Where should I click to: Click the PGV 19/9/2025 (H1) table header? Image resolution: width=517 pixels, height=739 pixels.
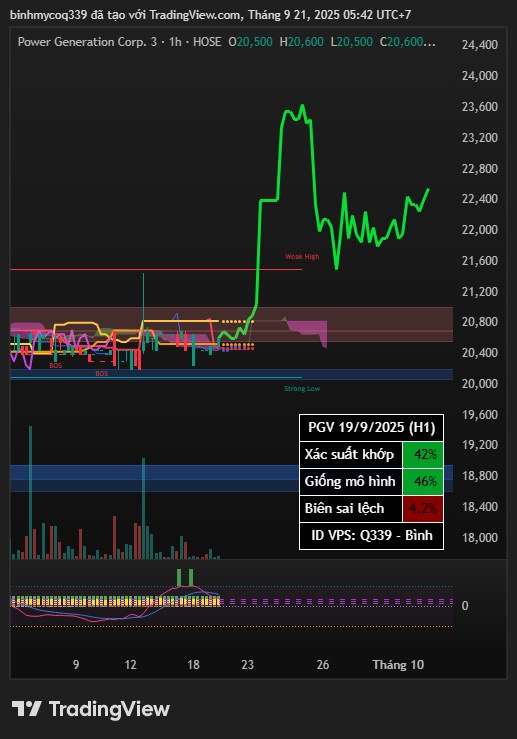[371, 427]
